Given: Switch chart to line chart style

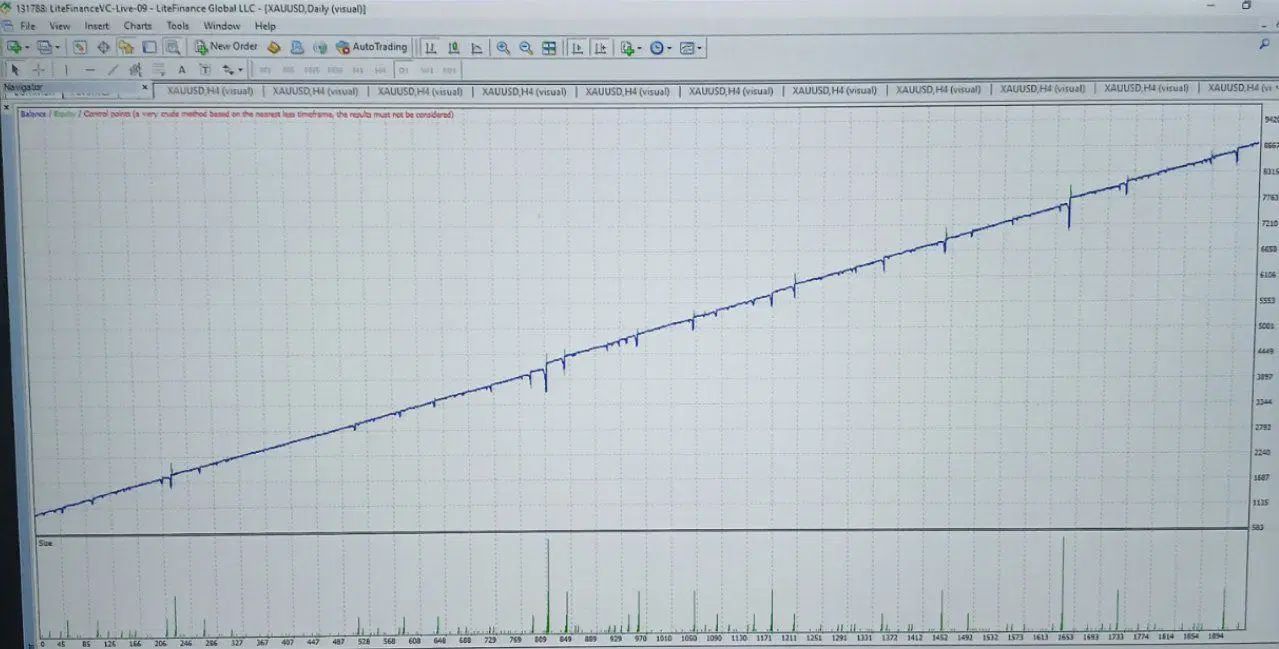Looking at the screenshot, I should click(x=476, y=47).
